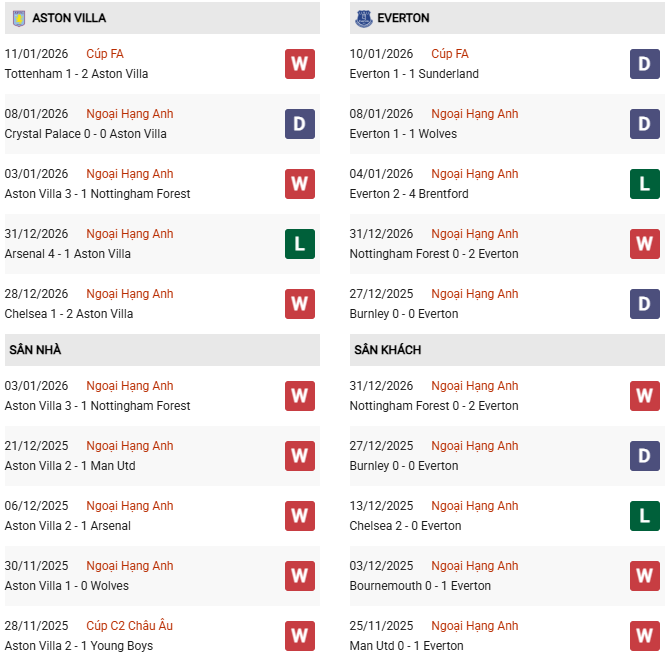
Task: Click the 06/12/2025 match date
Action: coord(36,506)
